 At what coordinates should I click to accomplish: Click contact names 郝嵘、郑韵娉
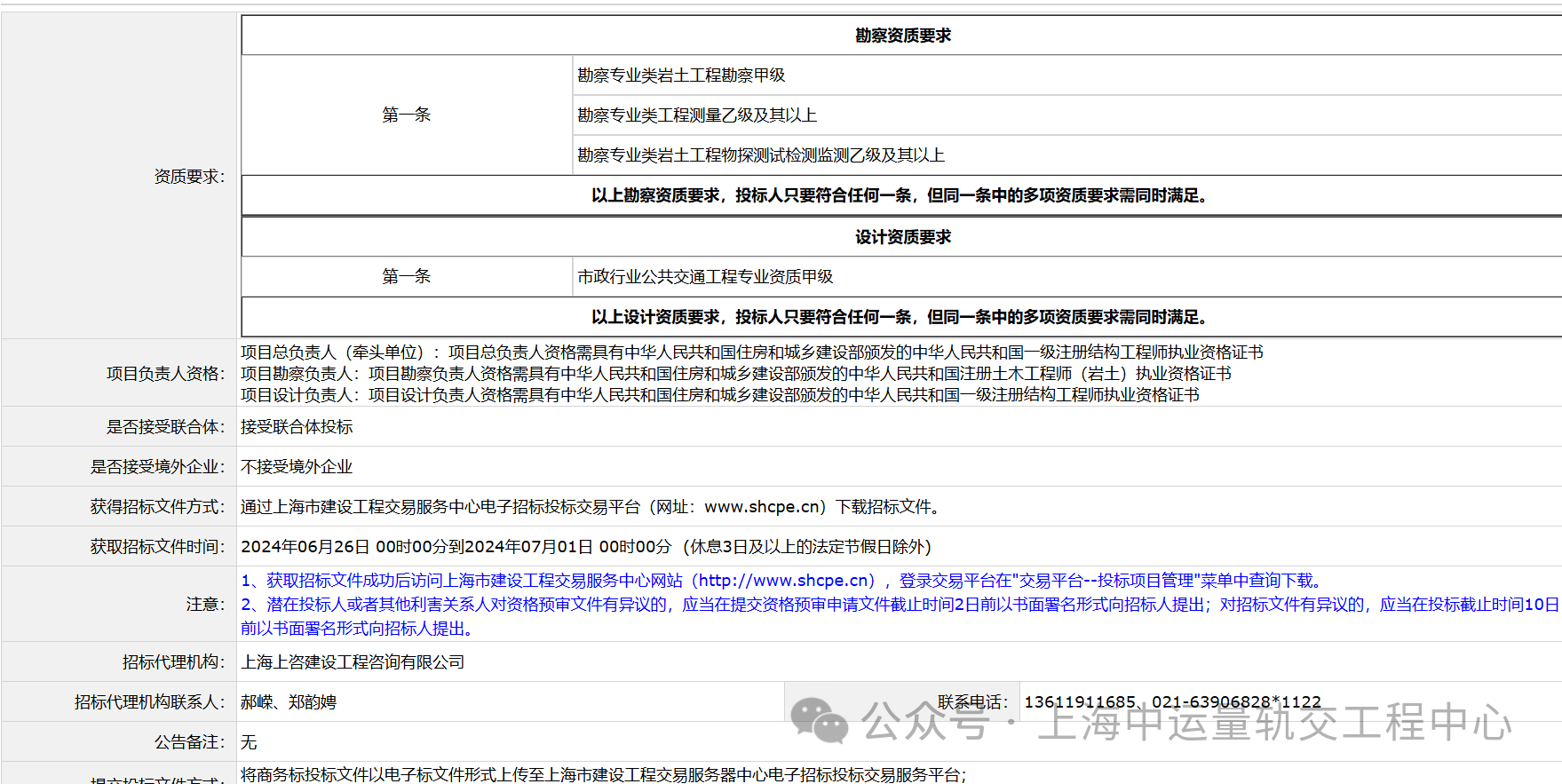coord(289,702)
